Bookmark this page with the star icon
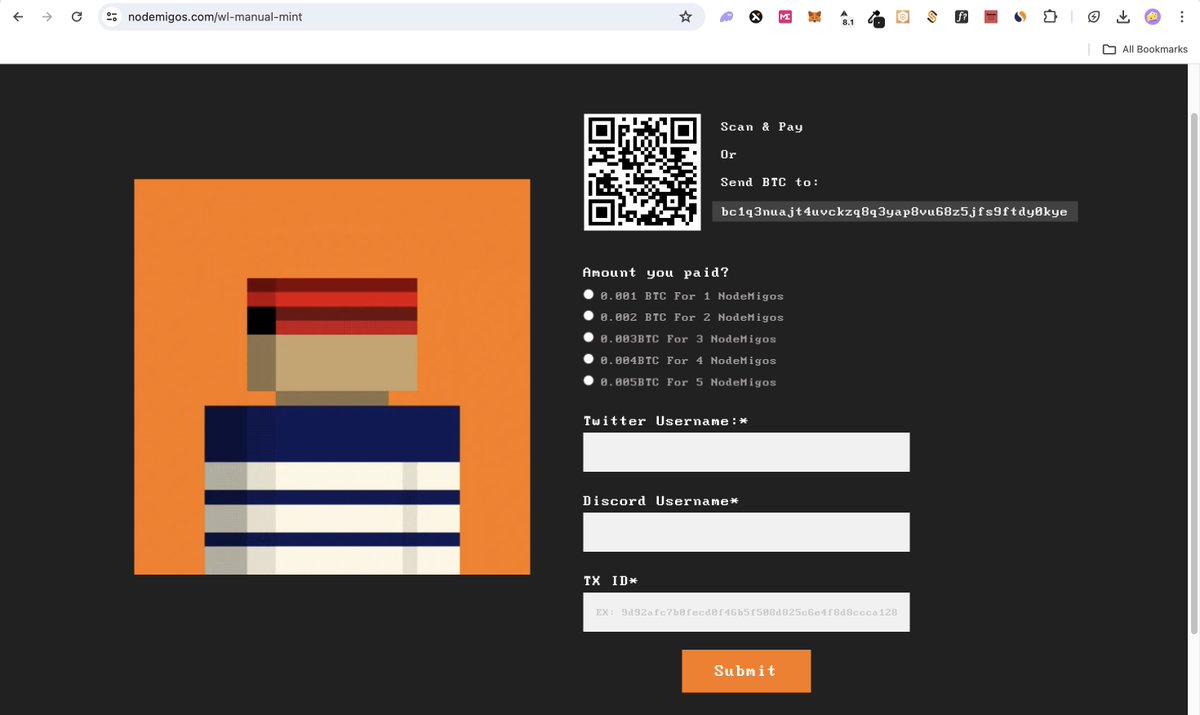Screen dimensions: 1200x715 coord(685,17)
